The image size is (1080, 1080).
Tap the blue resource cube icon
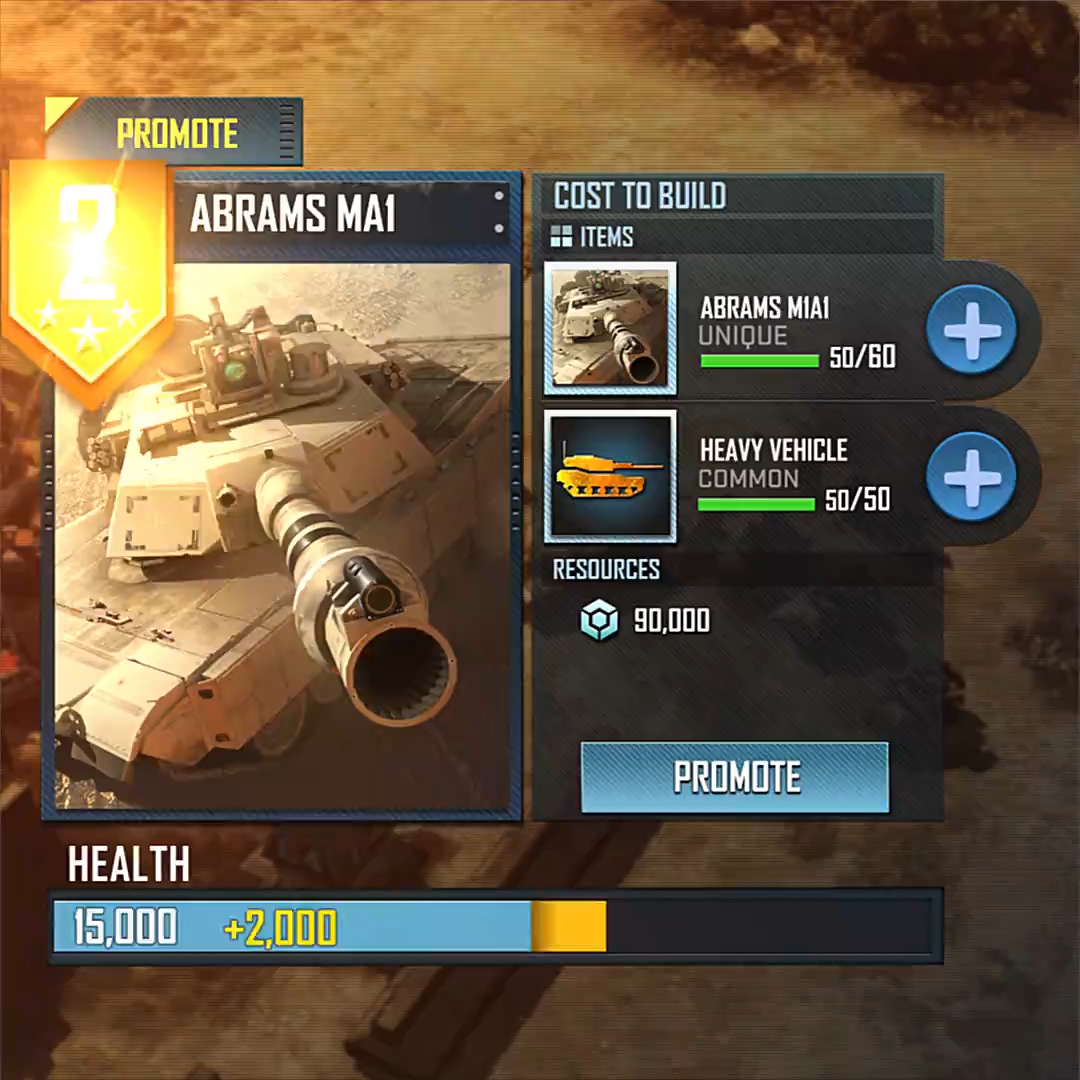(x=599, y=619)
